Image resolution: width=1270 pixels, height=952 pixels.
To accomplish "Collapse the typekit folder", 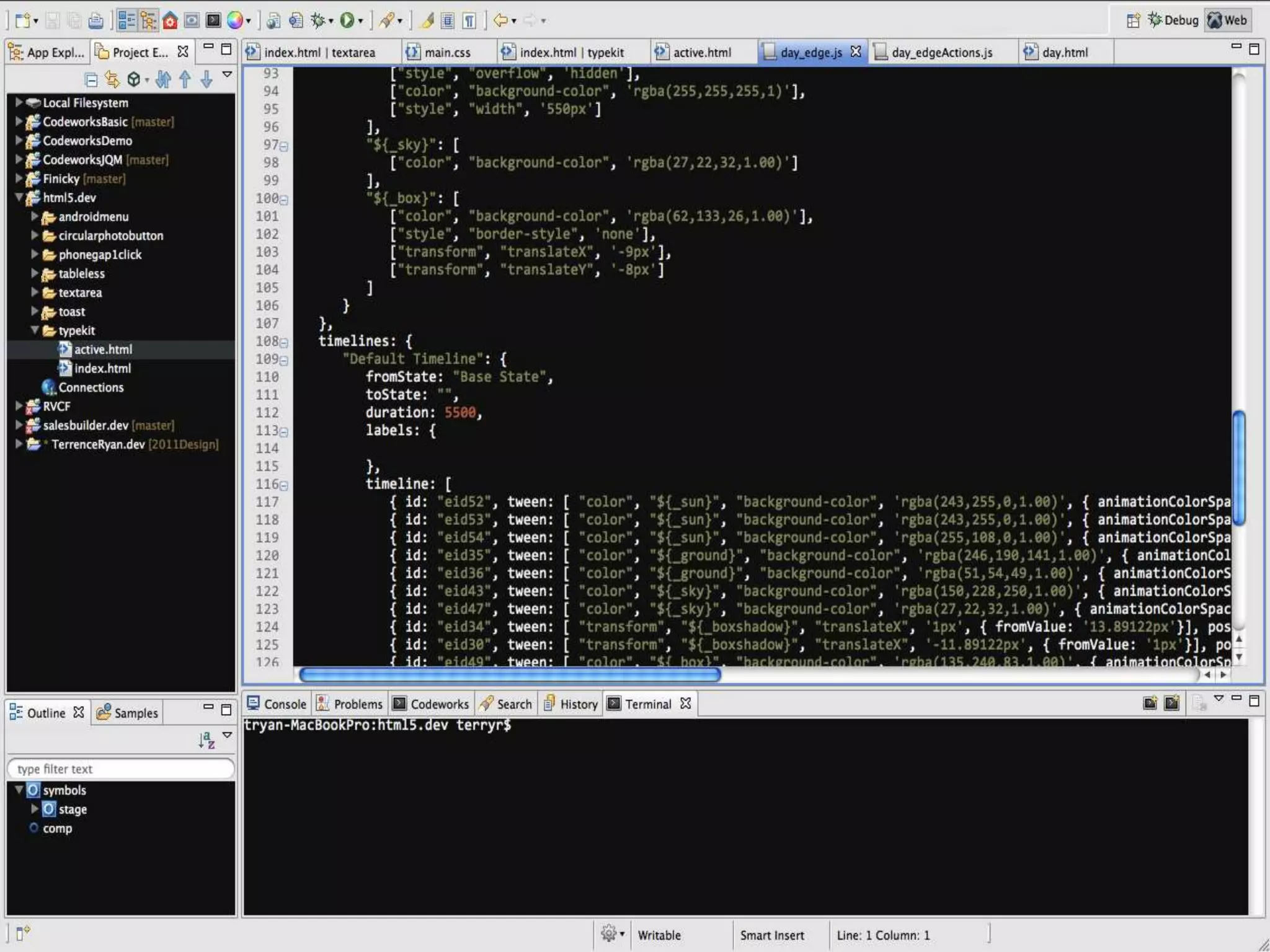I will point(35,330).
